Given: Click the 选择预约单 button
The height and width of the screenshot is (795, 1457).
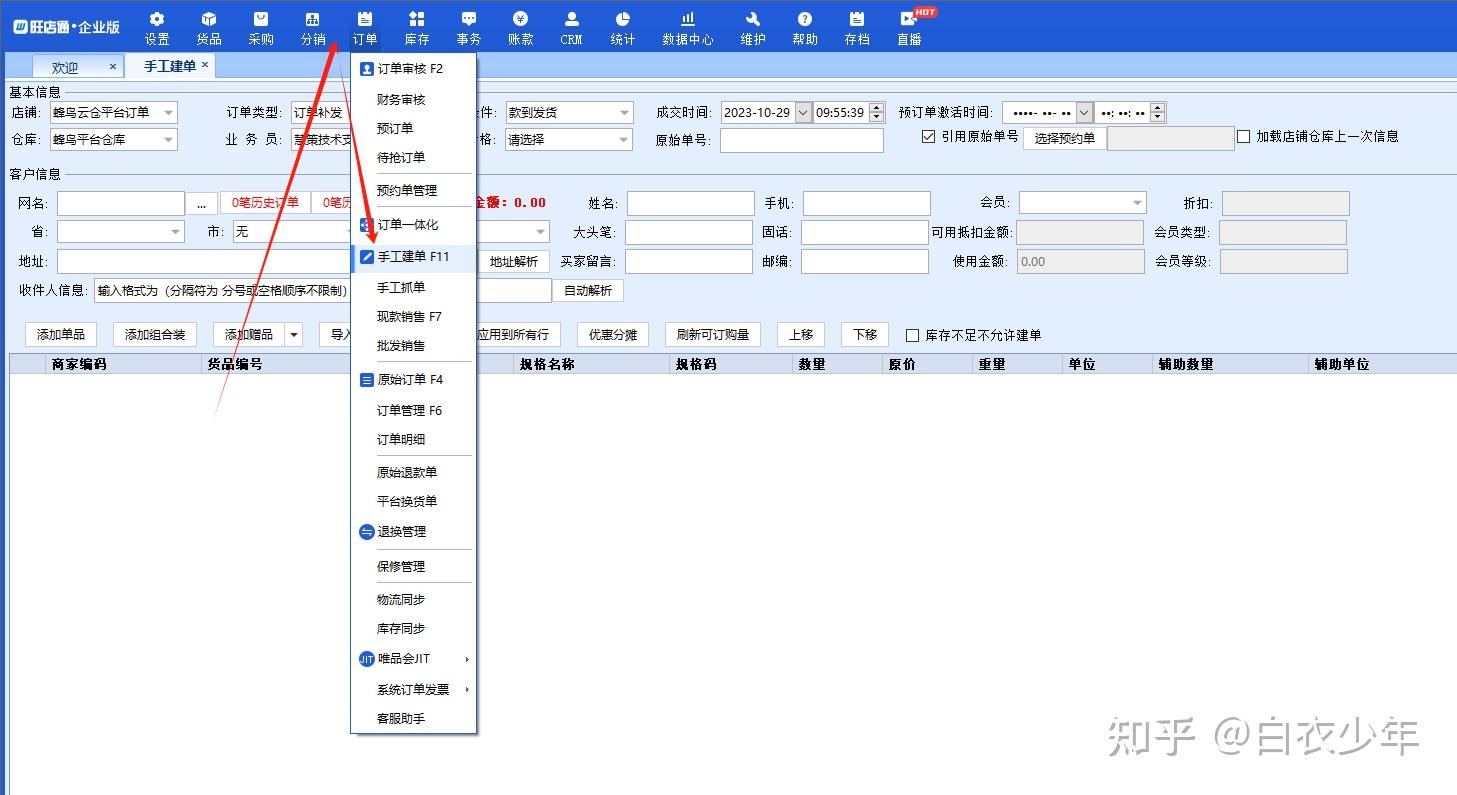Looking at the screenshot, I should coord(1064,138).
